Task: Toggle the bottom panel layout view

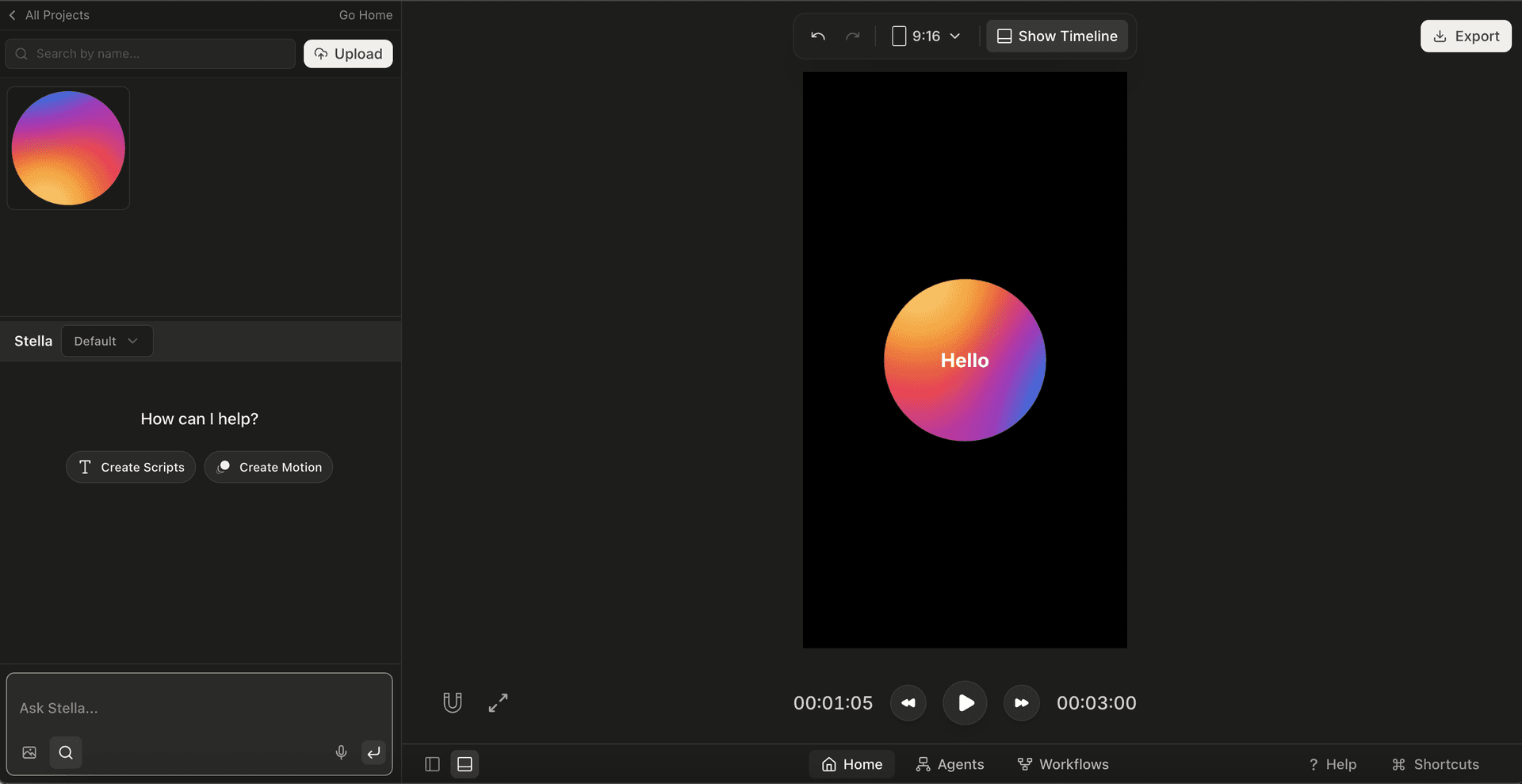Action: (465, 763)
